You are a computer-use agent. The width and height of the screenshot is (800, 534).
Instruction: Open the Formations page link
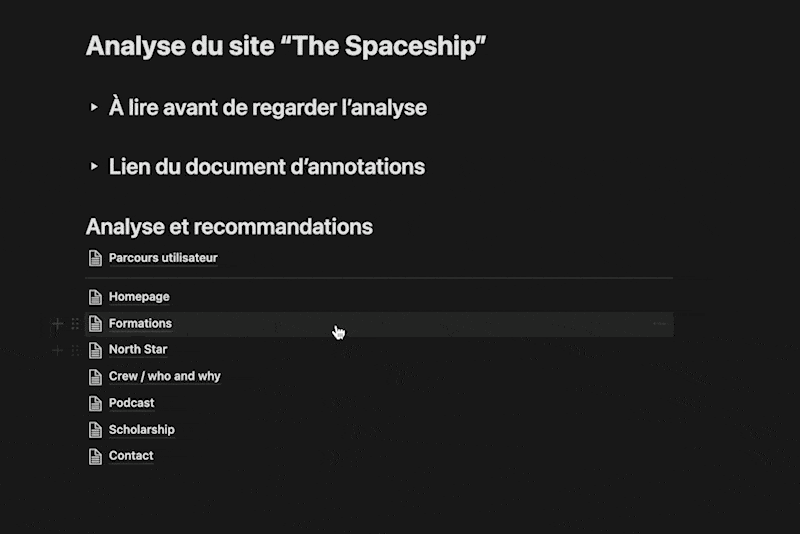pyautogui.click(x=140, y=324)
